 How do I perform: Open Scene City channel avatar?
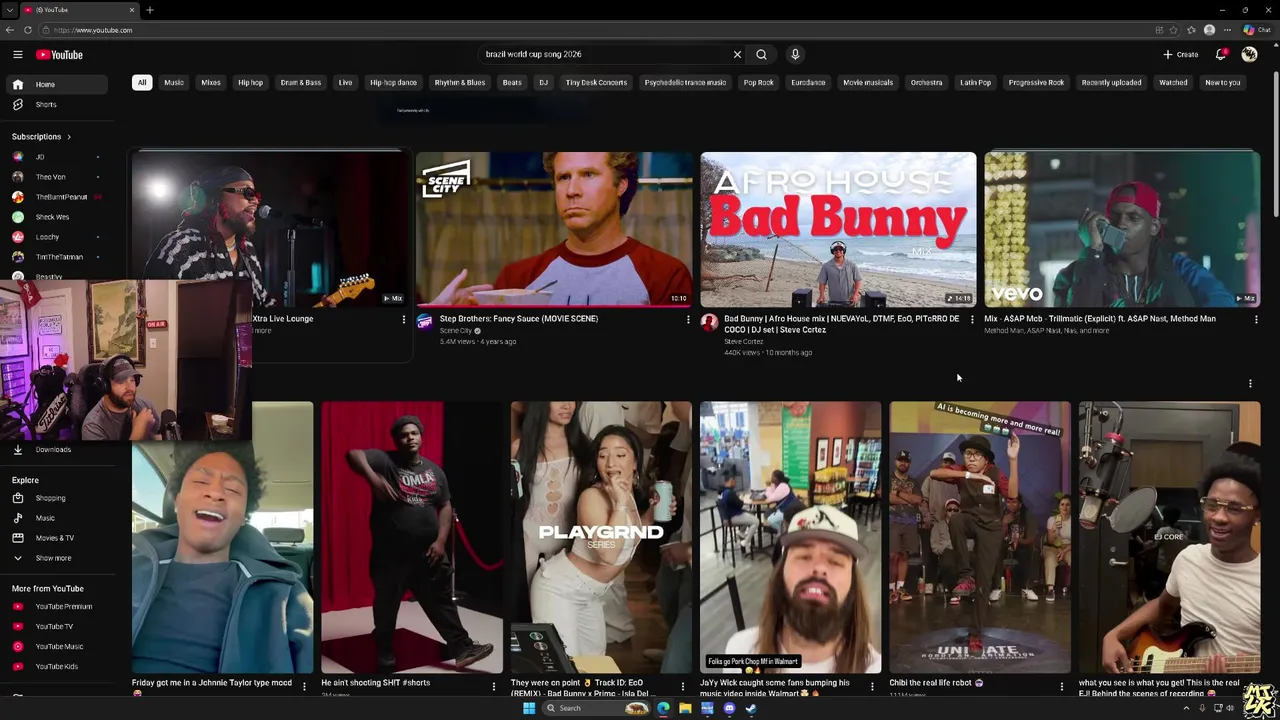click(x=425, y=322)
